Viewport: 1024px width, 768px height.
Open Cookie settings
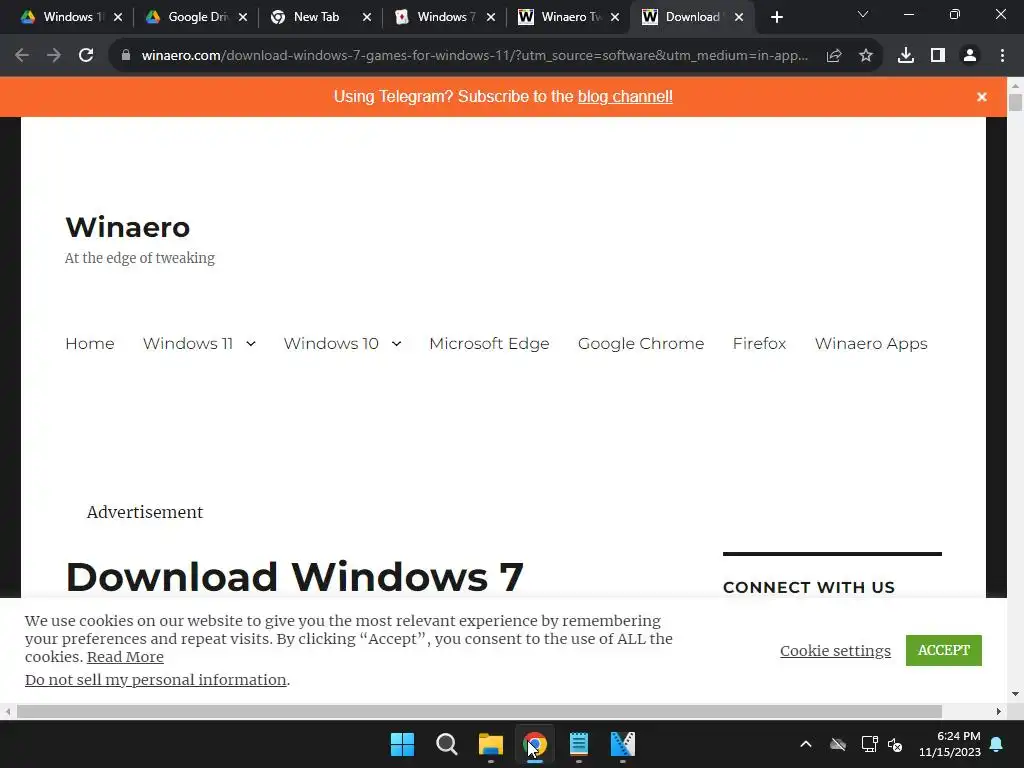tap(835, 650)
